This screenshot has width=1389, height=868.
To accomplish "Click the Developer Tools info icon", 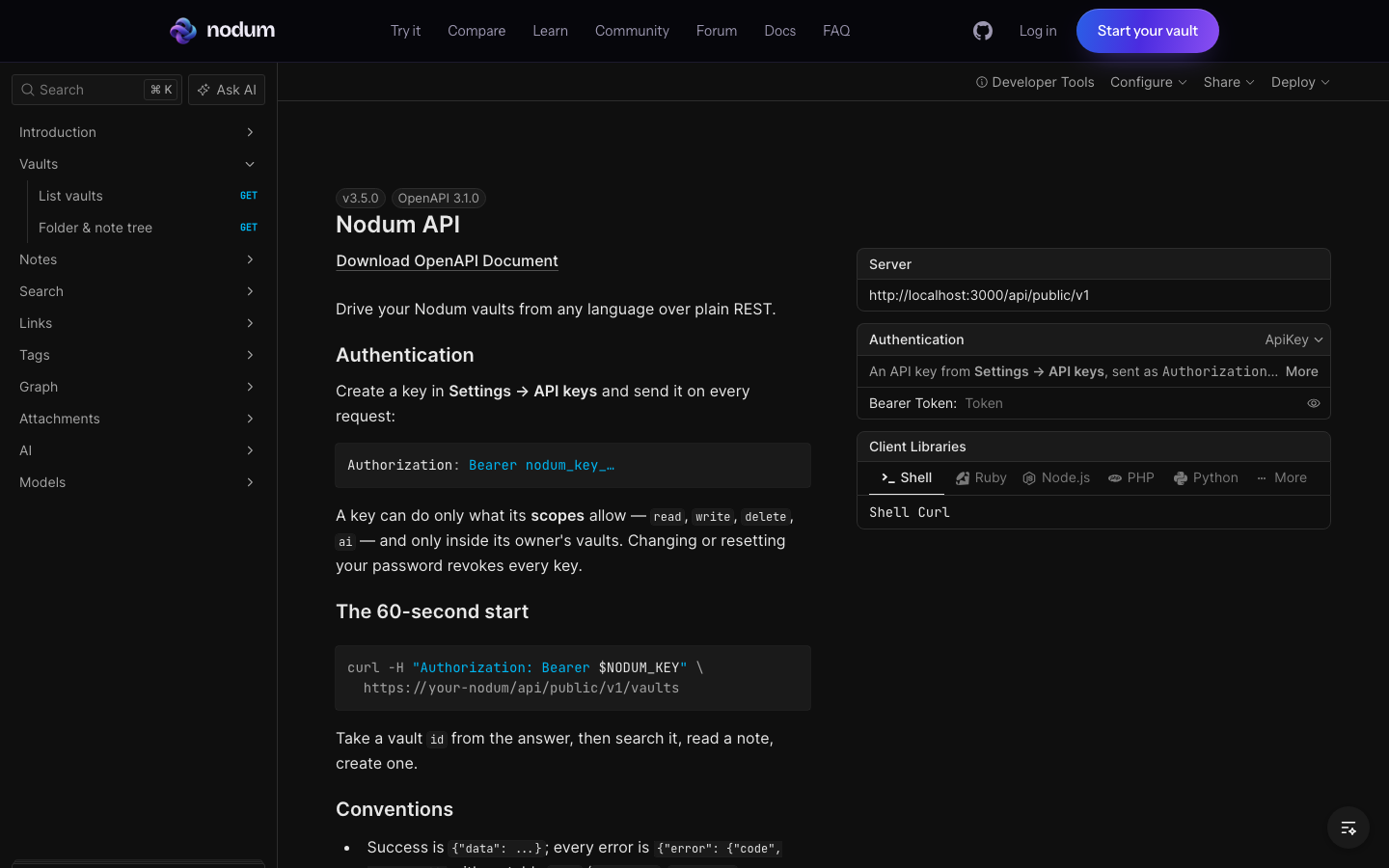I will click(x=982, y=82).
